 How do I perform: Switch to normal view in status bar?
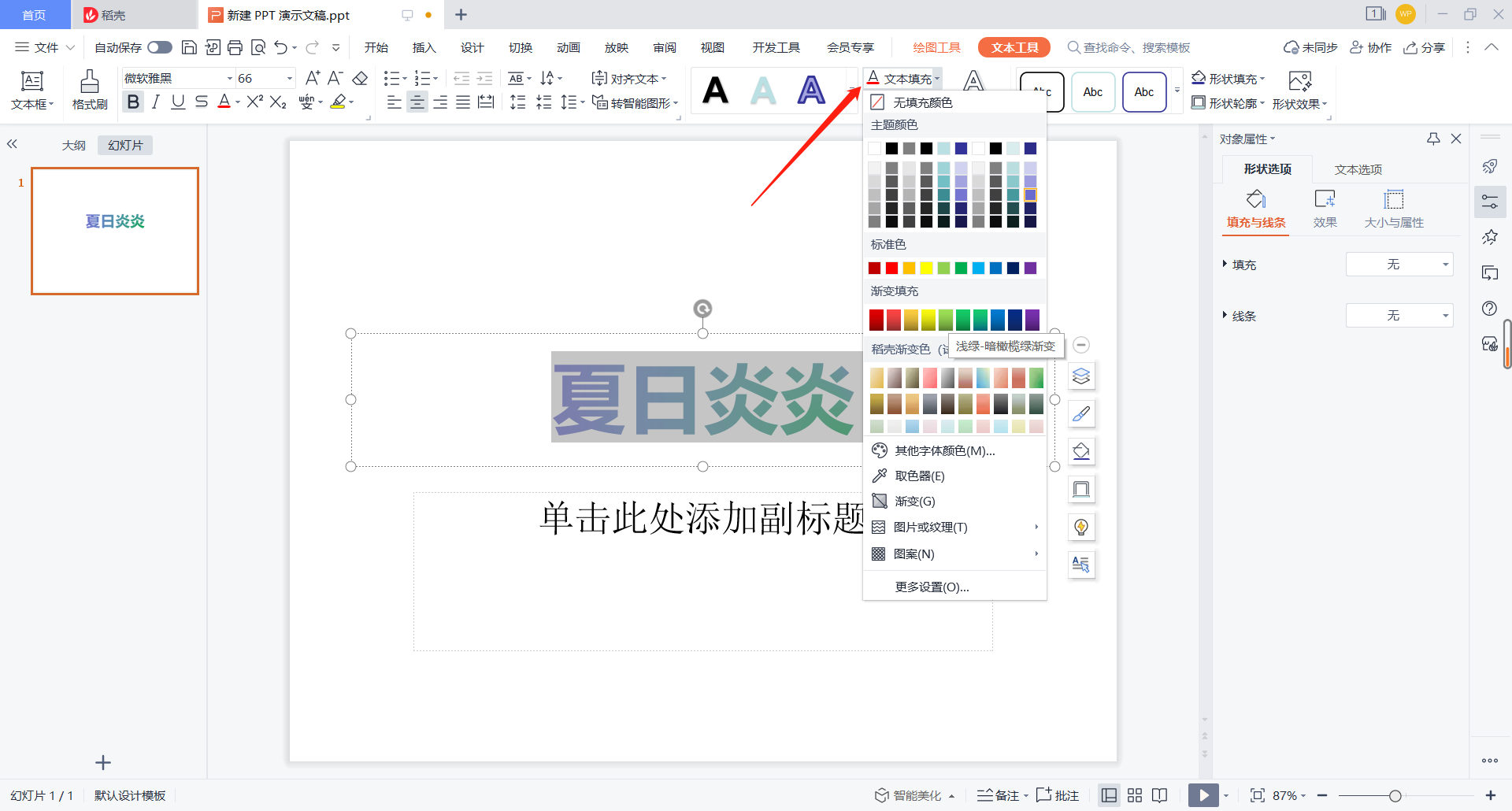[x=1109, y=795]
